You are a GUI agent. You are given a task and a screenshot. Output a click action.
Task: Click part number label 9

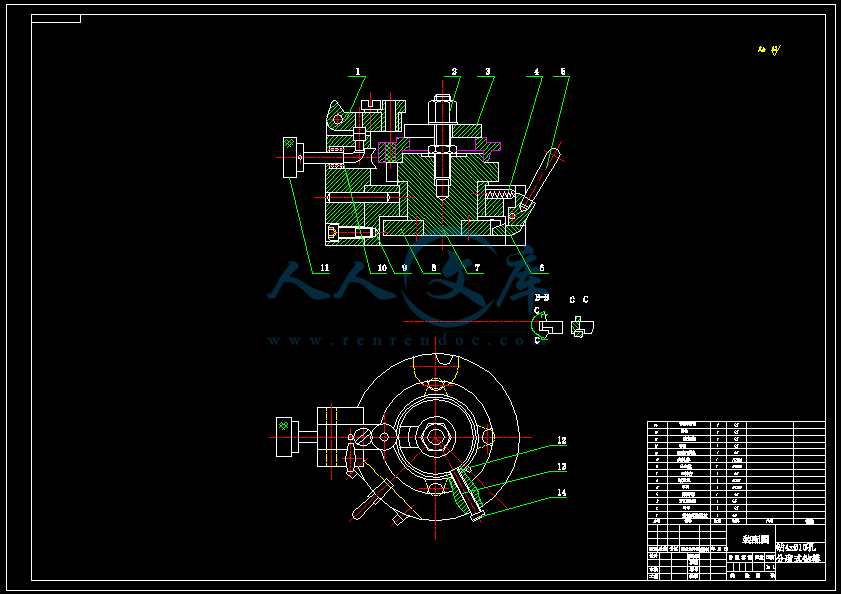coord(404,268)
